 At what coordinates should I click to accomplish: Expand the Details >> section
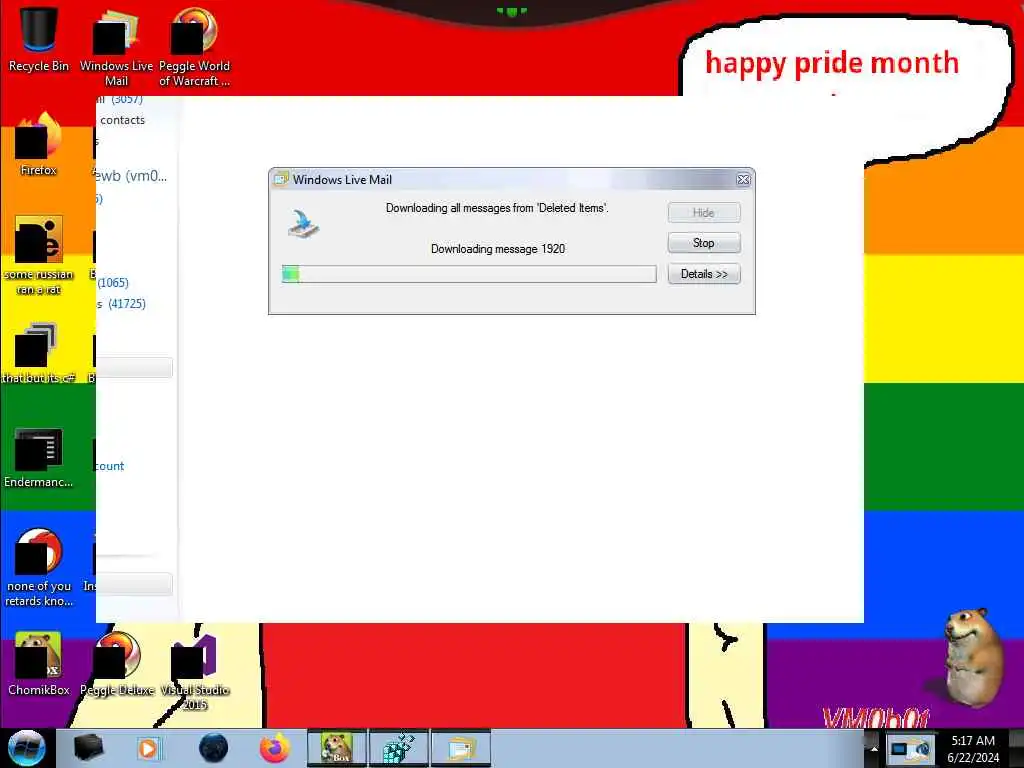[x=704, y=274]
